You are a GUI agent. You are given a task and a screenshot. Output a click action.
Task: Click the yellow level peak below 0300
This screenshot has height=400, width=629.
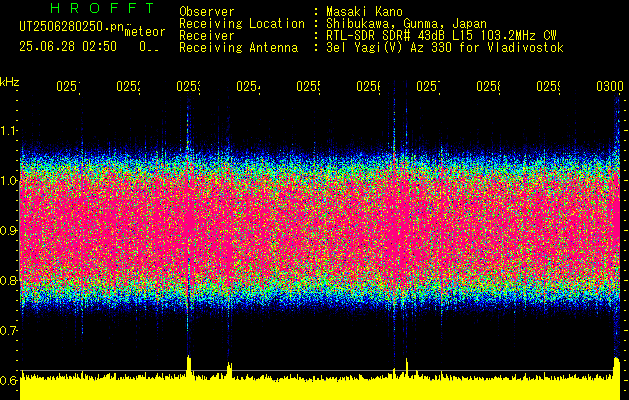pos(617,367)
